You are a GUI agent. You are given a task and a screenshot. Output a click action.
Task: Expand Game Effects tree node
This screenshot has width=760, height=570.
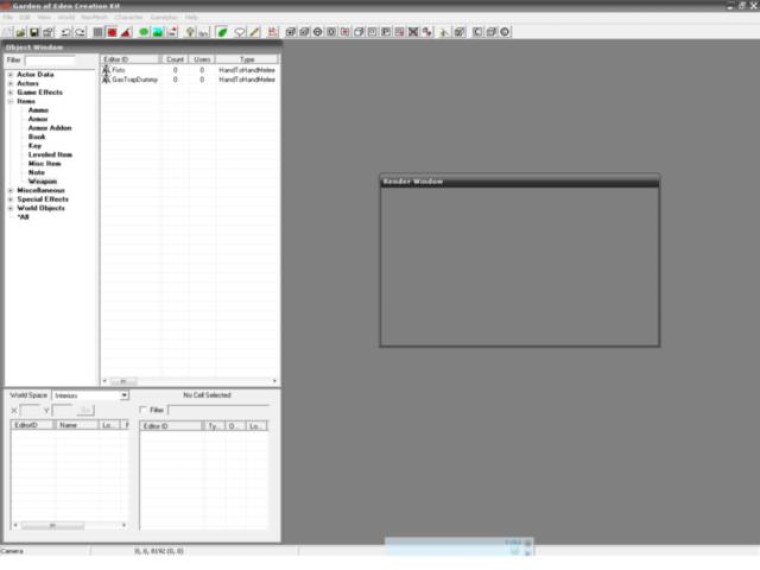(x=11, y=93)
